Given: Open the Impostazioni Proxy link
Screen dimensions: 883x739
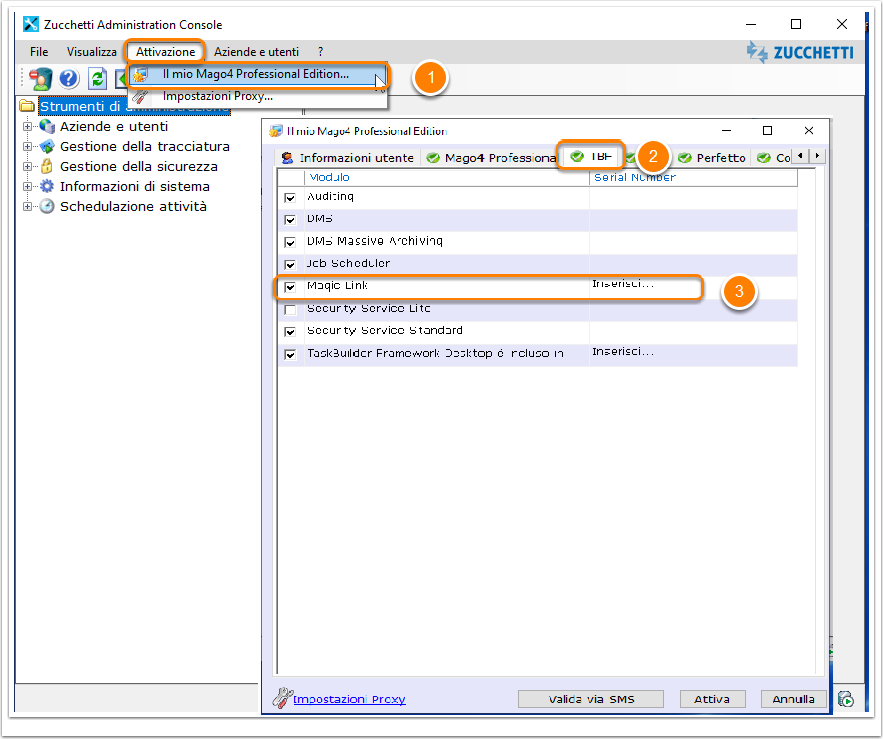Looking at the screenshot, I should [x=349, y=699].
